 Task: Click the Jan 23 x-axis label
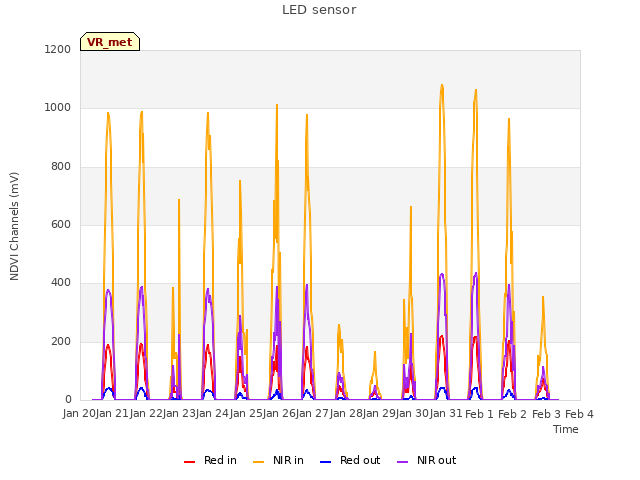coord(179,413)
